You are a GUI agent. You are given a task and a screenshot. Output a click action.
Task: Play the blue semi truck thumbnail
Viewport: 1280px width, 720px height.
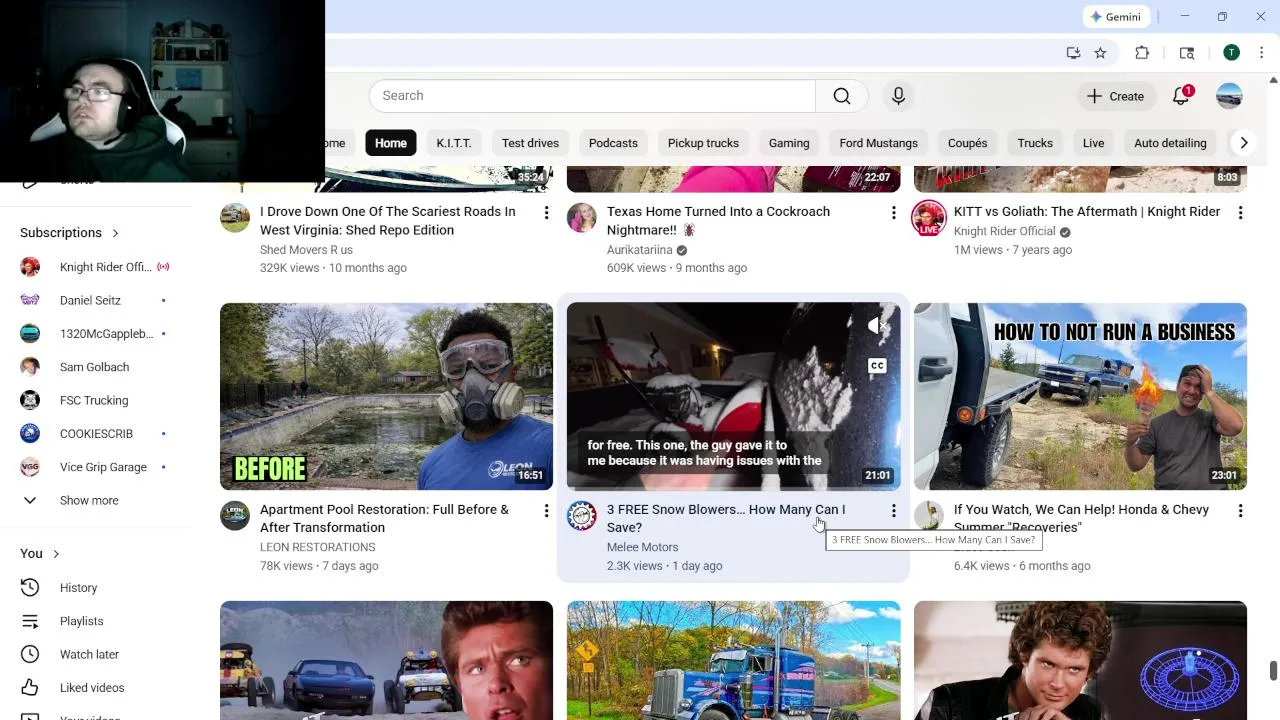(733, 660)
